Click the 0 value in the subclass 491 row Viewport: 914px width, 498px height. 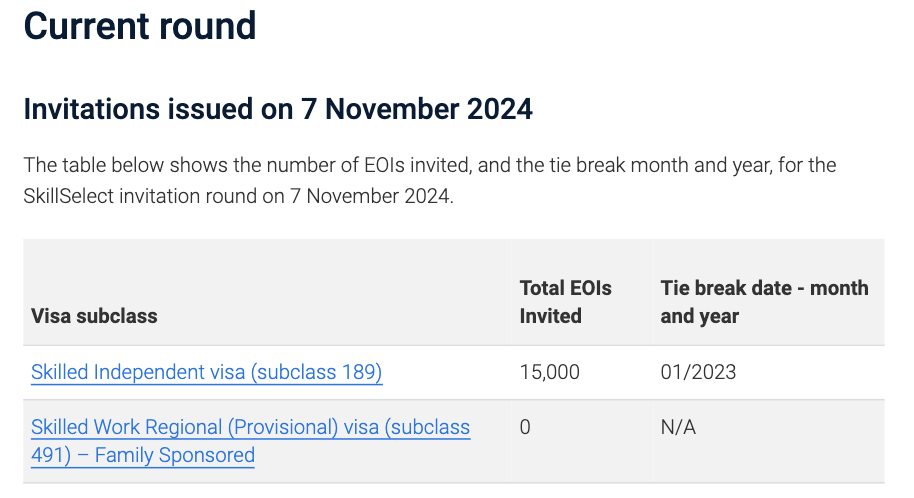click(525, 428)
